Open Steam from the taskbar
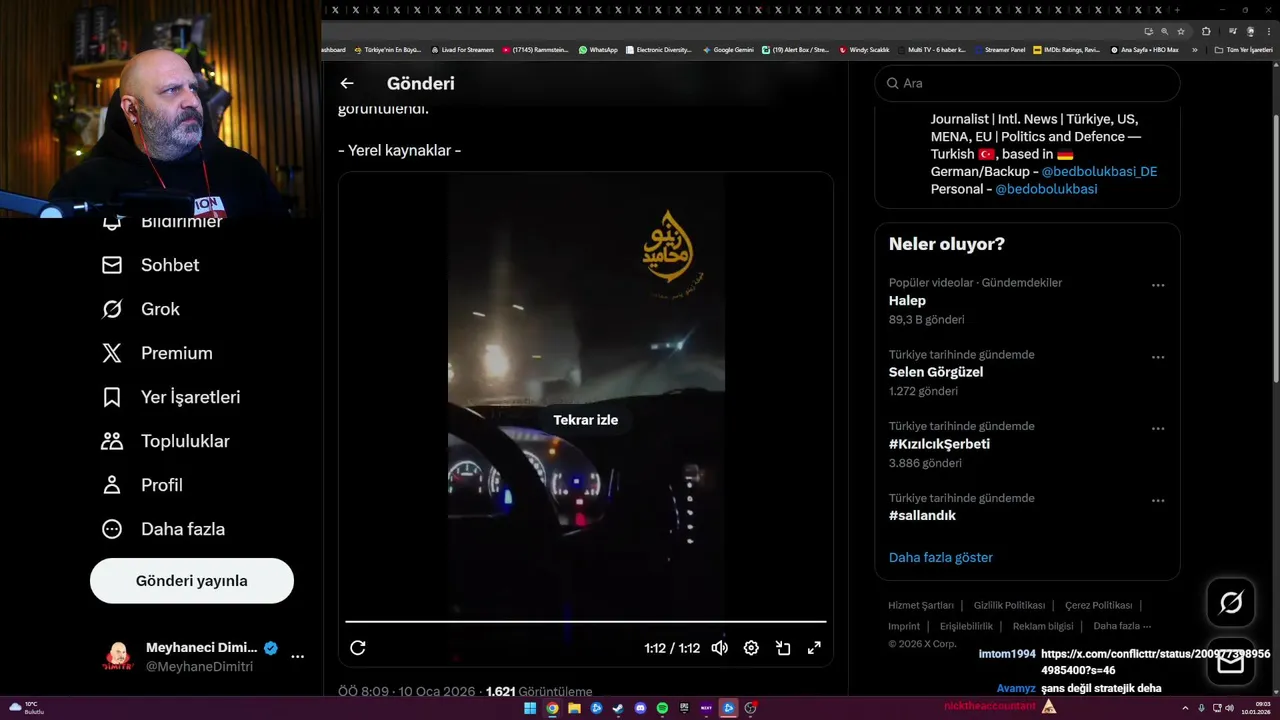Viewport: 1280px width, 720px height. point(618,708)
